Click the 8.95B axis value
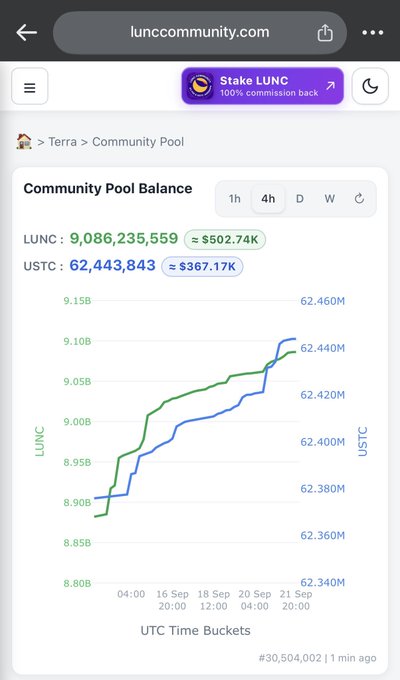Image resolution: width=400 pixels, height=680 pixels. point(77,462)
